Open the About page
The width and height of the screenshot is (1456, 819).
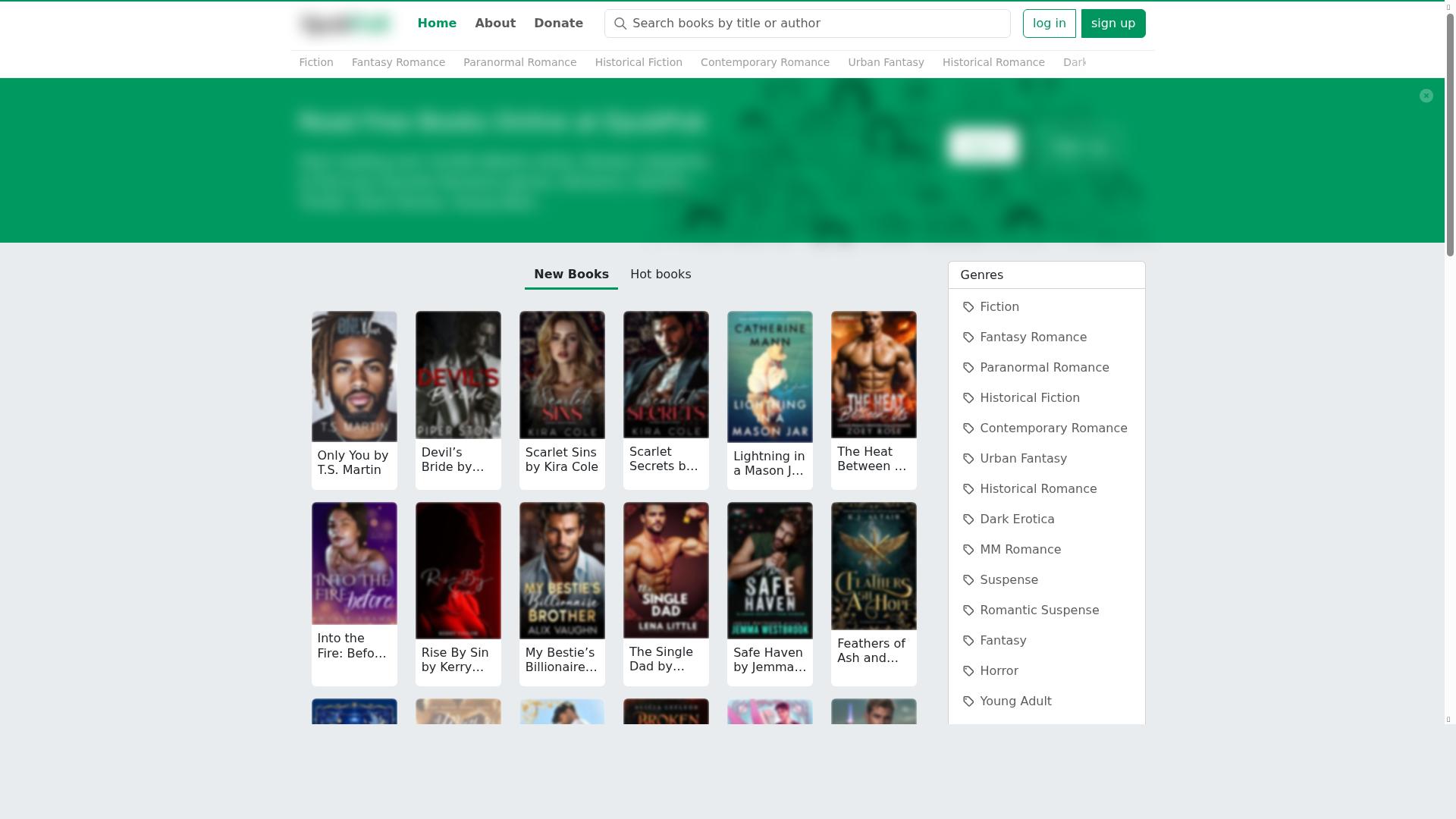tap(495, 24)
